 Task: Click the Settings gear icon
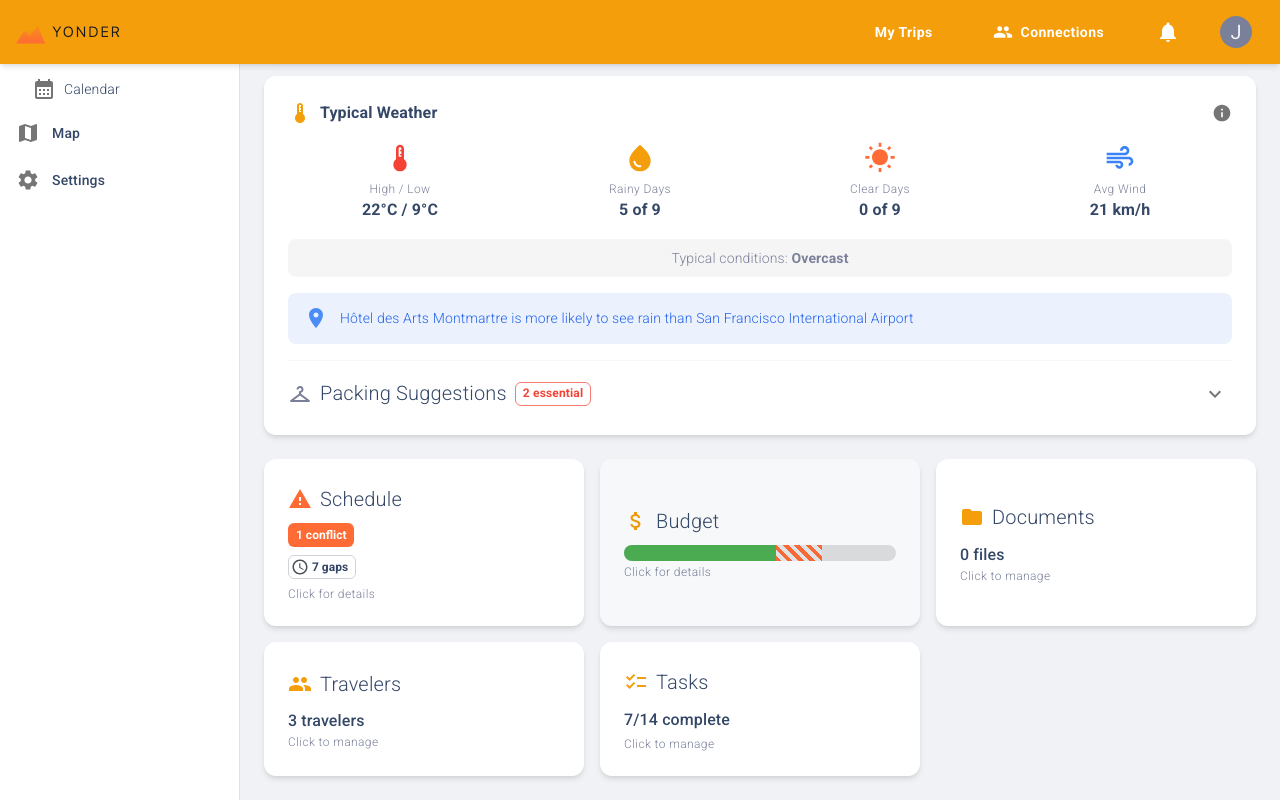28,180
